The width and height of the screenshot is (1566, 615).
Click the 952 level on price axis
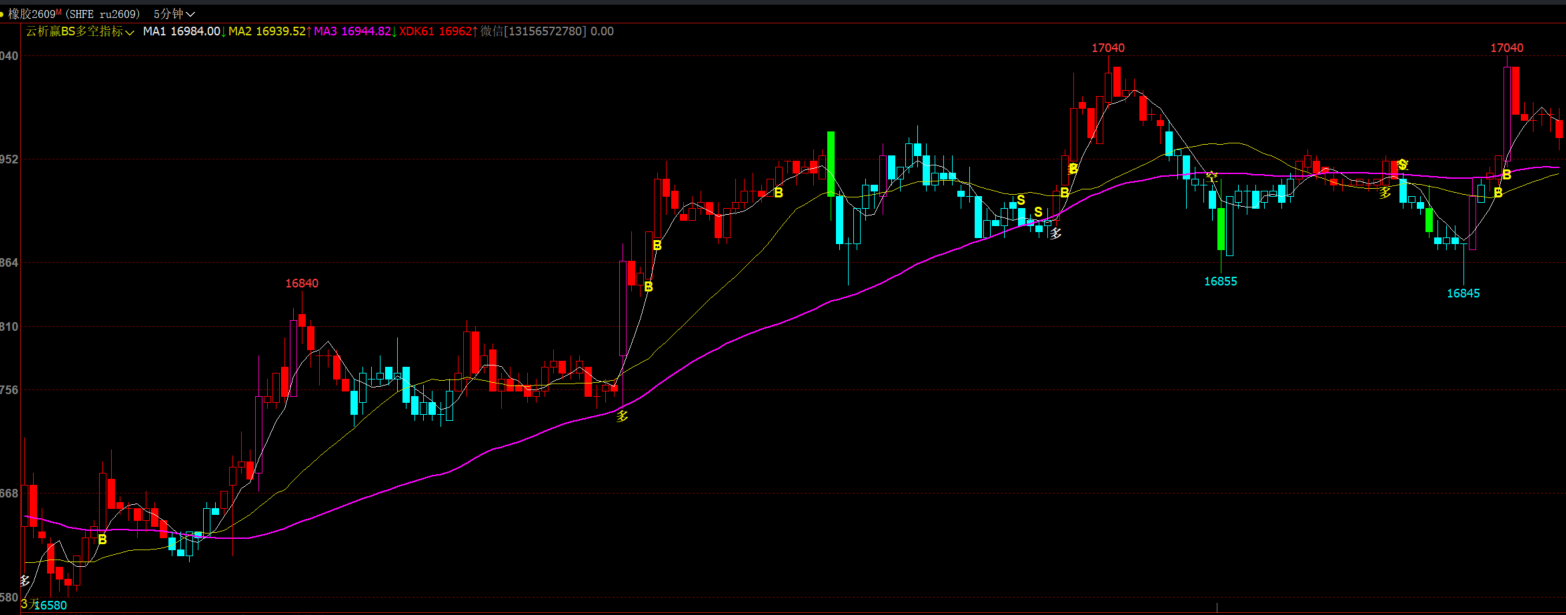tap(9, 159)
